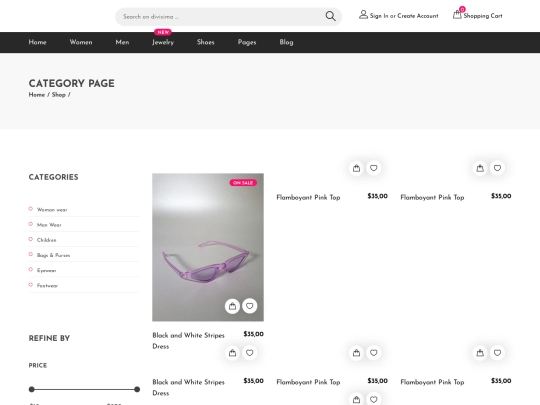540x405 pixels.
Task: Click the bullet circle beside Children
Action: 31,239
